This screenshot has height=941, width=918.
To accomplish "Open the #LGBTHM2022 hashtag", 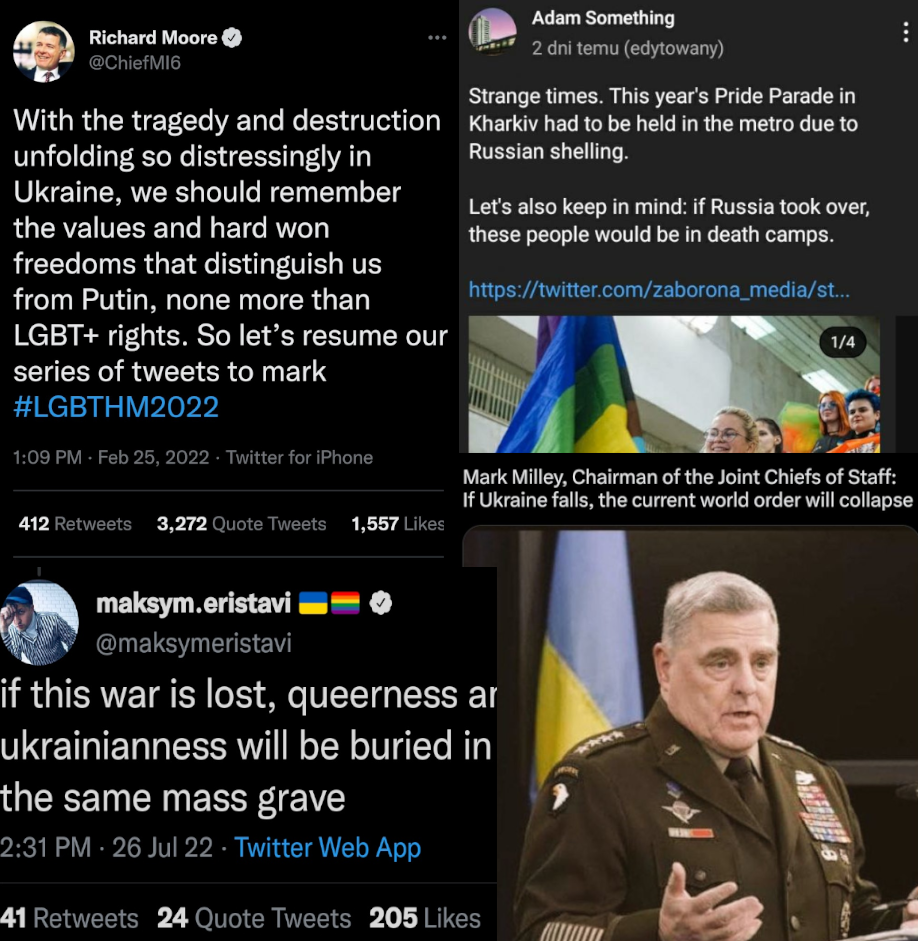I will click(116, 407).
